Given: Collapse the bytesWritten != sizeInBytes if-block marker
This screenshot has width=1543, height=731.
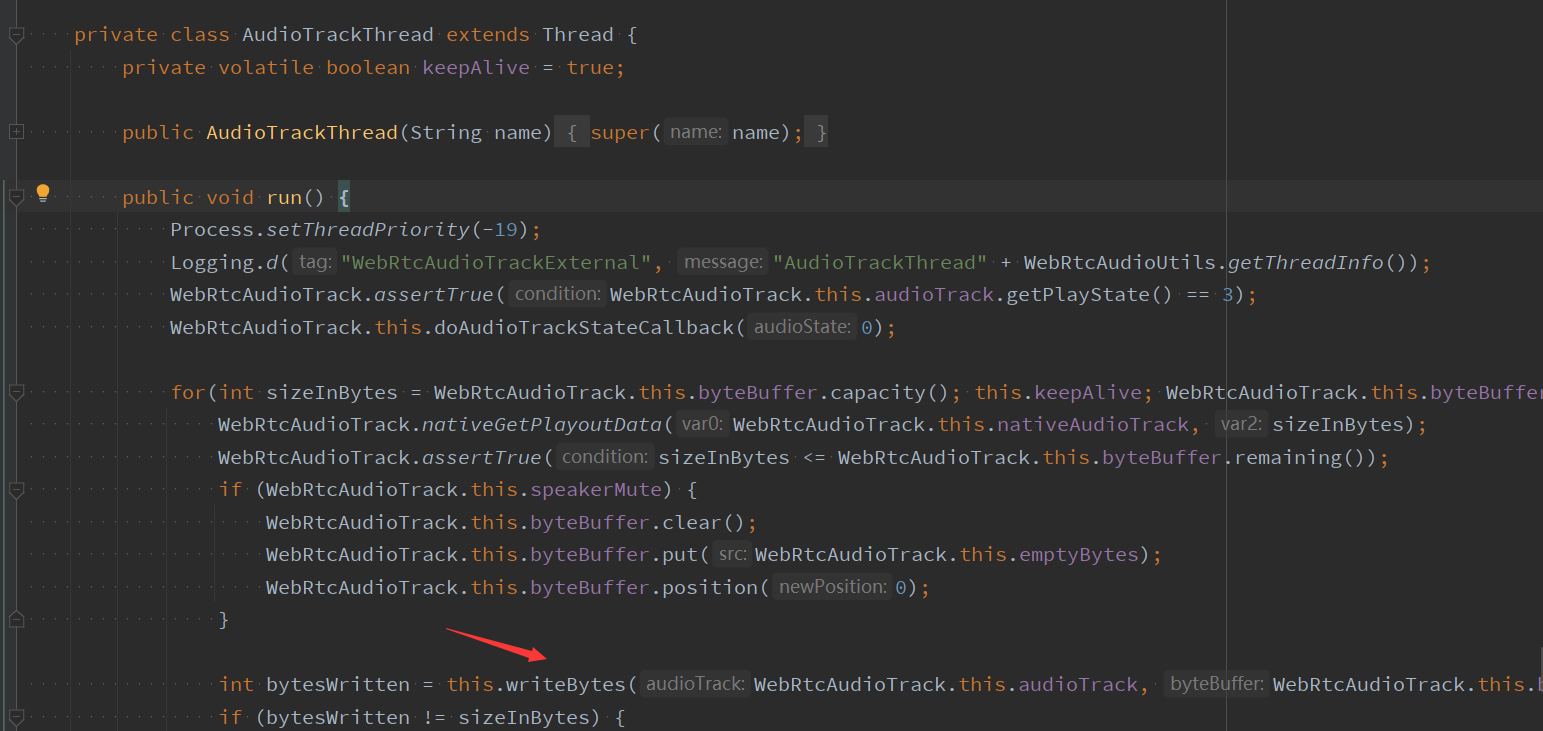Looking at the screenshot, I should pyautogui.click(x=16, y=717).
